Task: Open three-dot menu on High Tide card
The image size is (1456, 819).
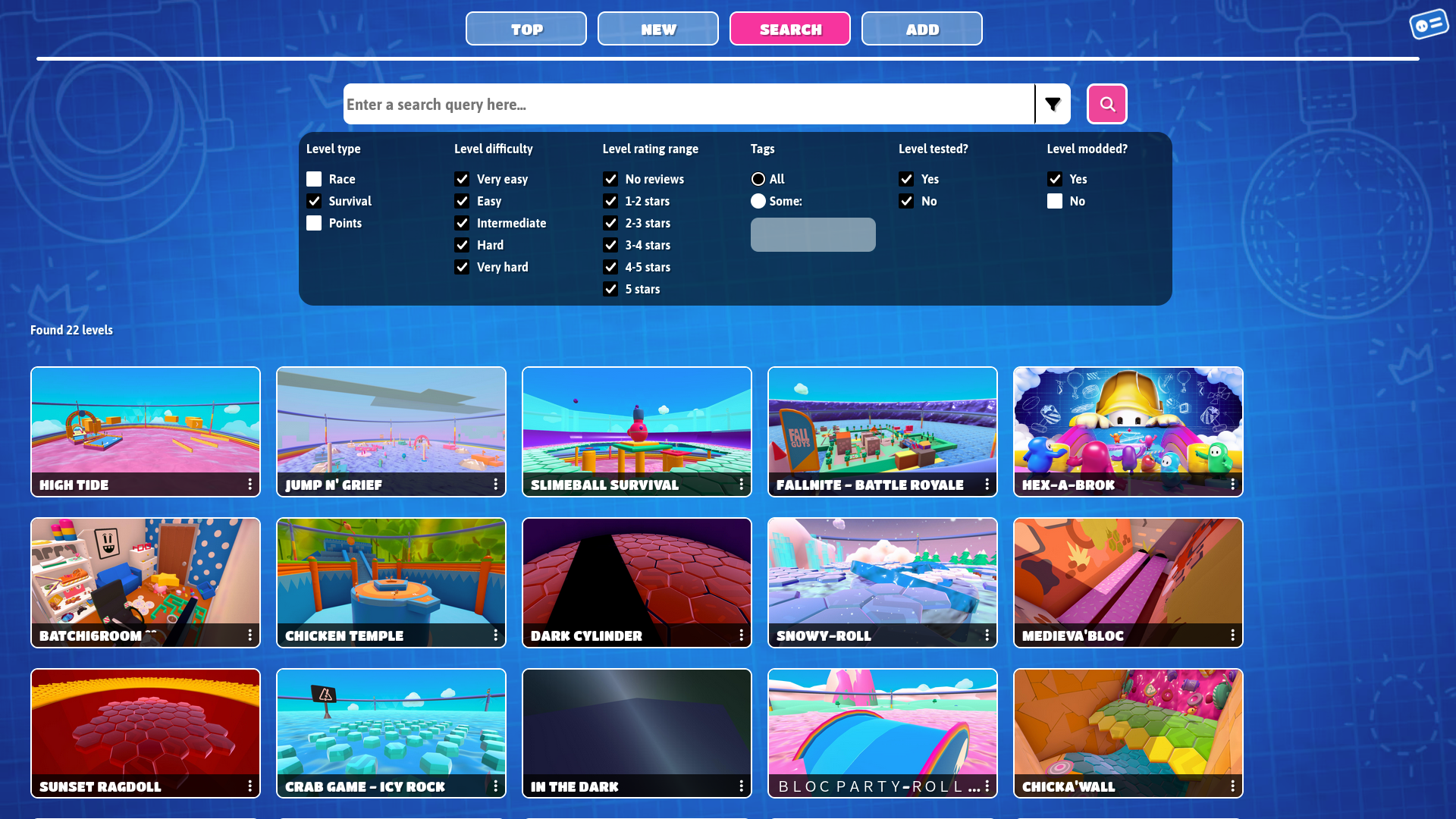Action: [x=249, y=484]
